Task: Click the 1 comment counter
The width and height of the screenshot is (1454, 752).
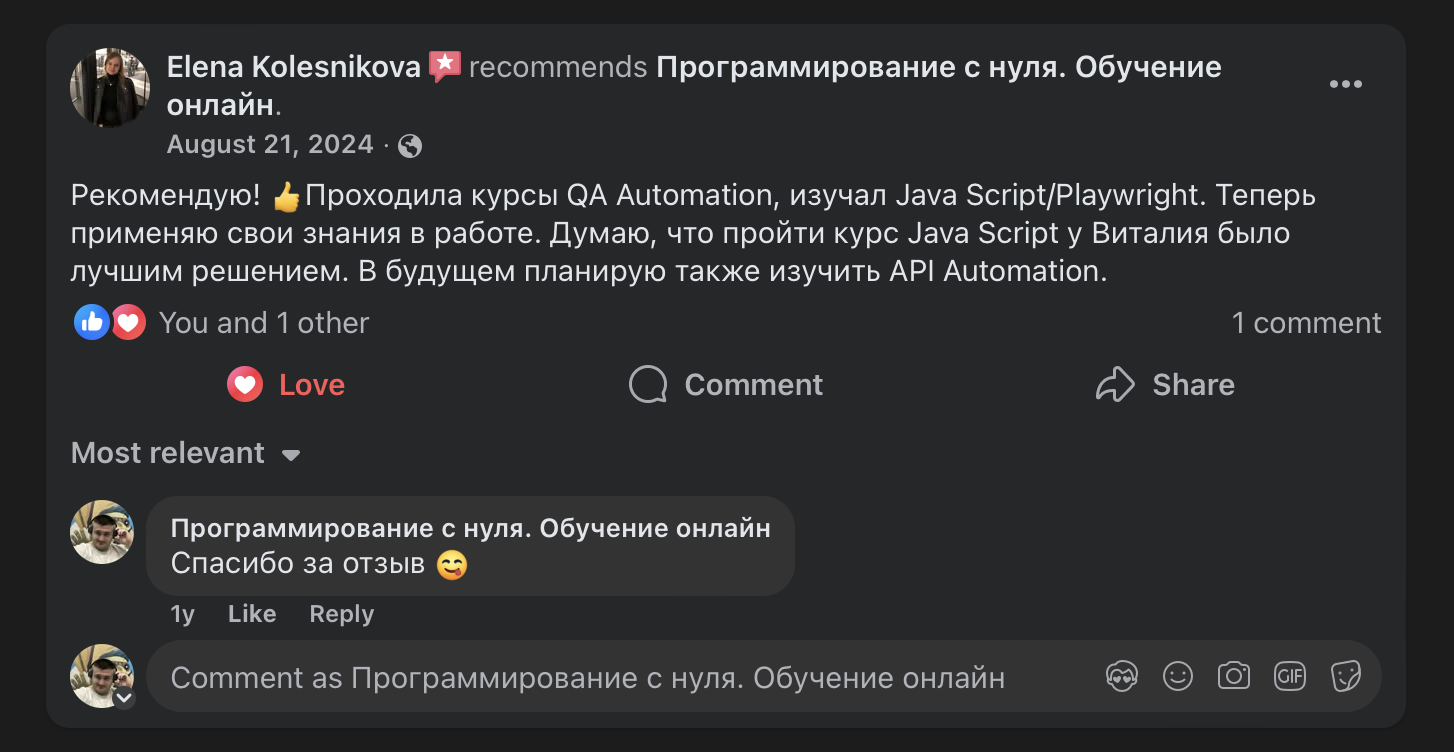Action: point(1306,321)
